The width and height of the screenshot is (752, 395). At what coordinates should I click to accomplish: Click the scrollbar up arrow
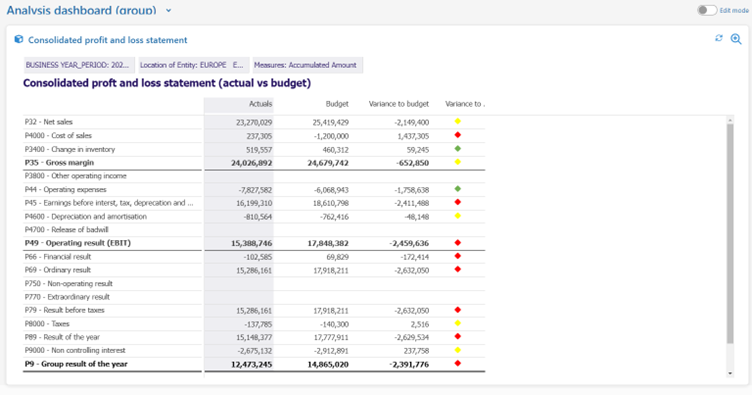[x=730, y=120]
